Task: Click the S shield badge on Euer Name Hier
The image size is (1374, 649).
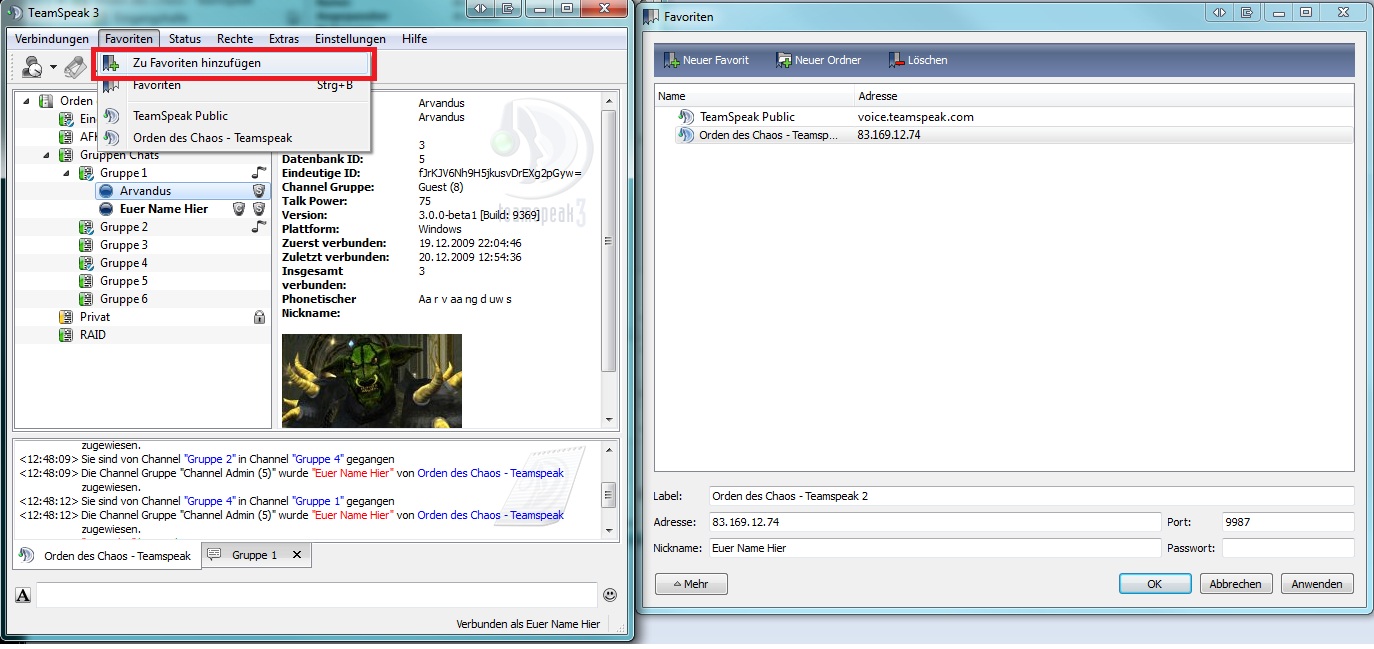Action: pos(258,209)
